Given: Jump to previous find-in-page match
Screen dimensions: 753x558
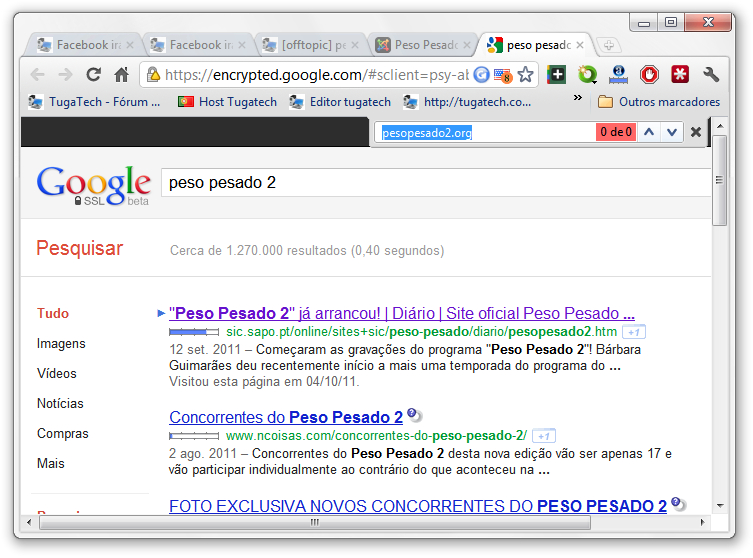Looking at the screenshot, I should tap(649, 132).
